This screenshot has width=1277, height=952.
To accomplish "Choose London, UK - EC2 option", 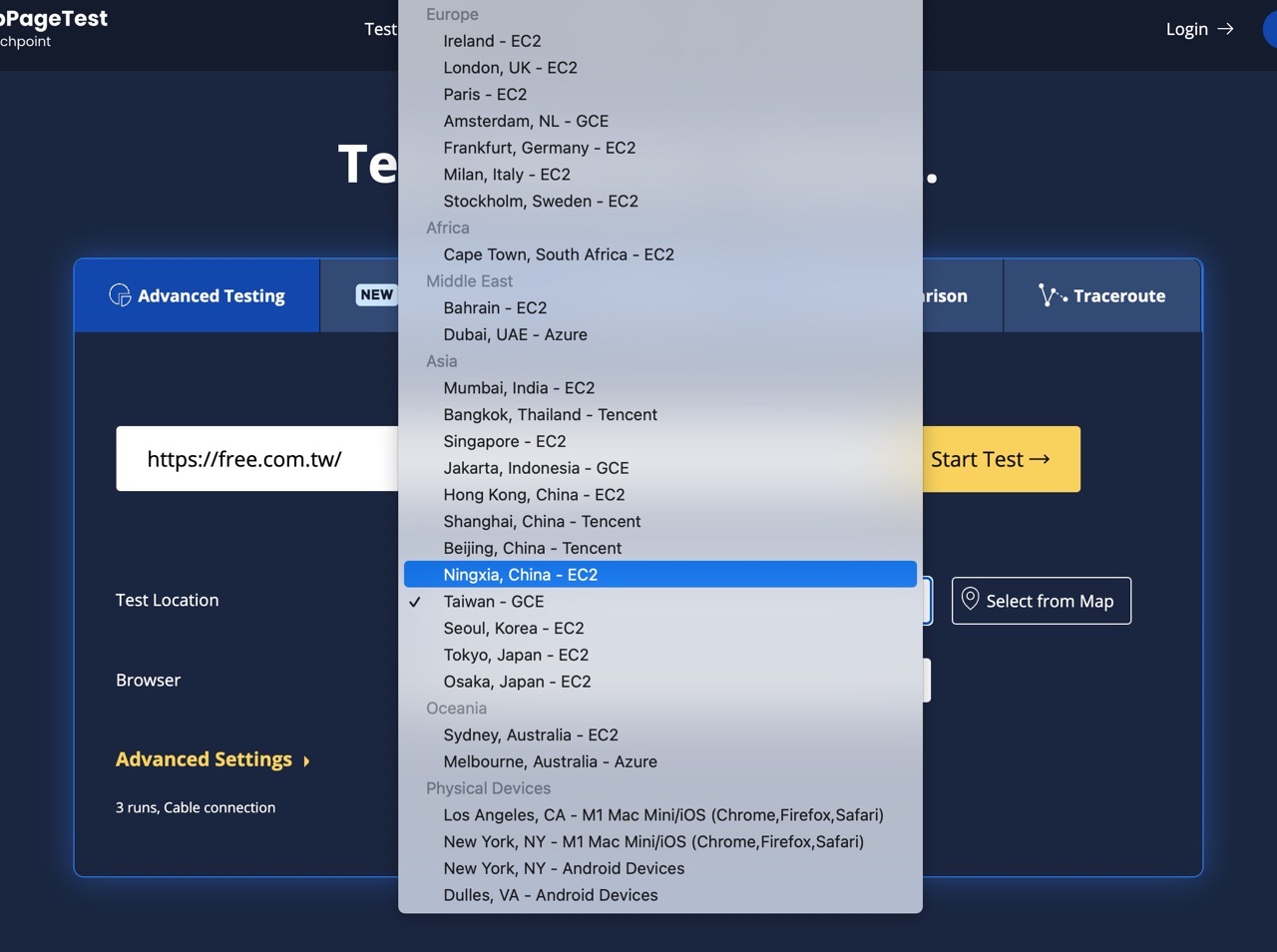I will click(x=660, y=68).
